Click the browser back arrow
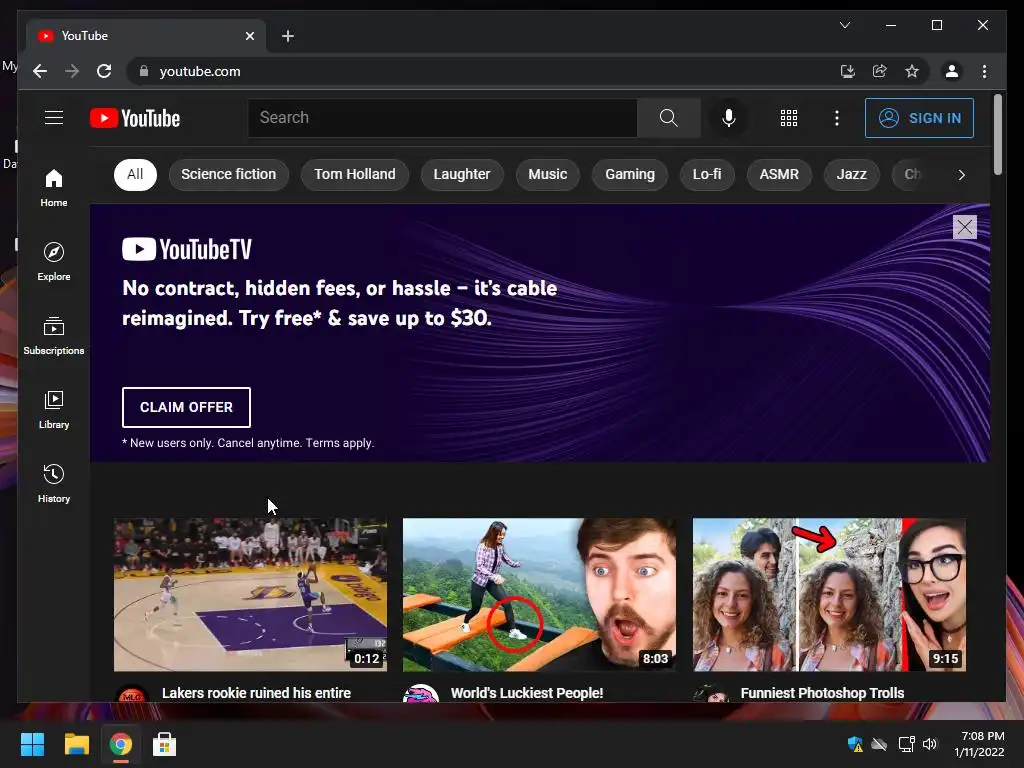 click(x=40, y=71)
